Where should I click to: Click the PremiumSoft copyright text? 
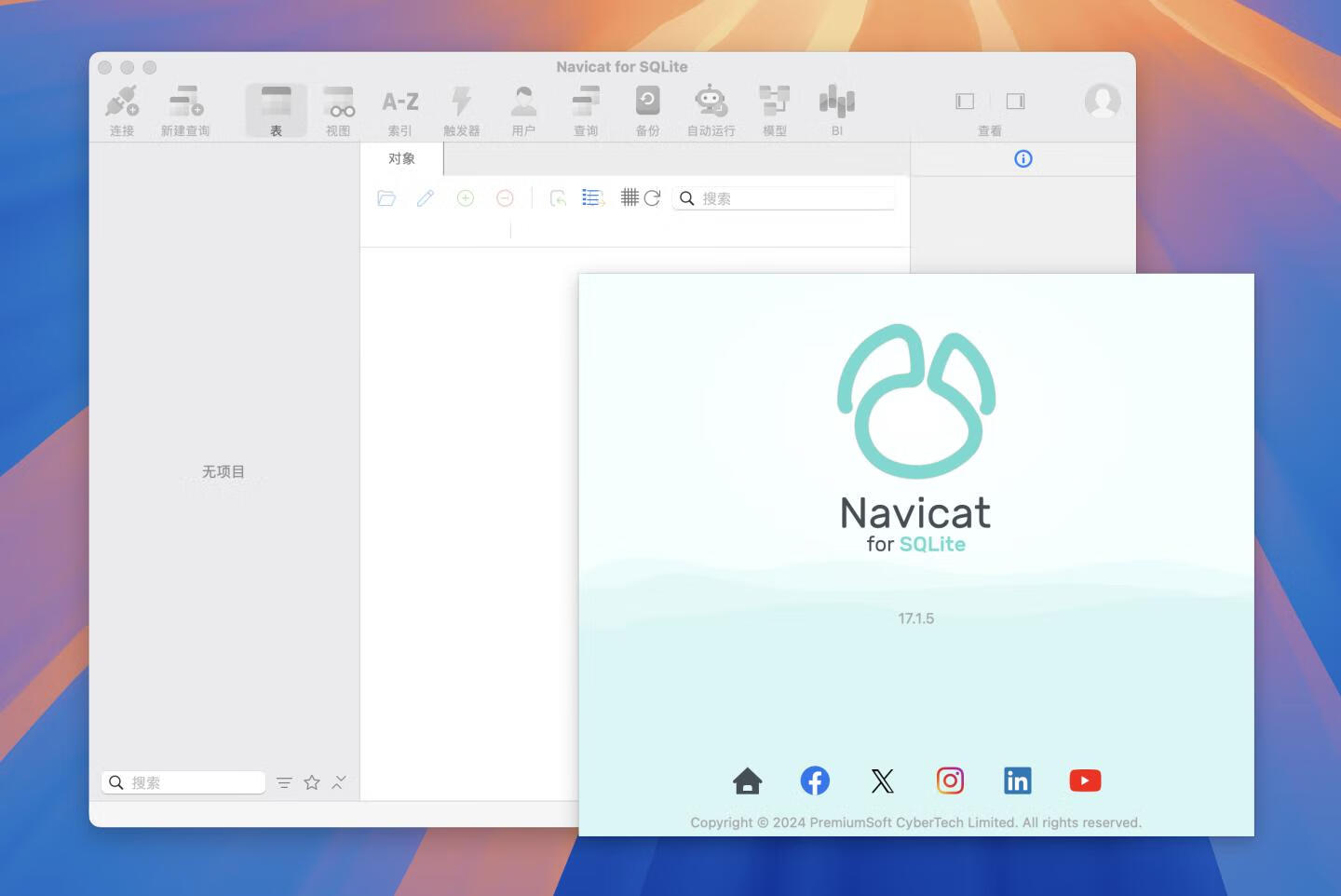[915, 822]
